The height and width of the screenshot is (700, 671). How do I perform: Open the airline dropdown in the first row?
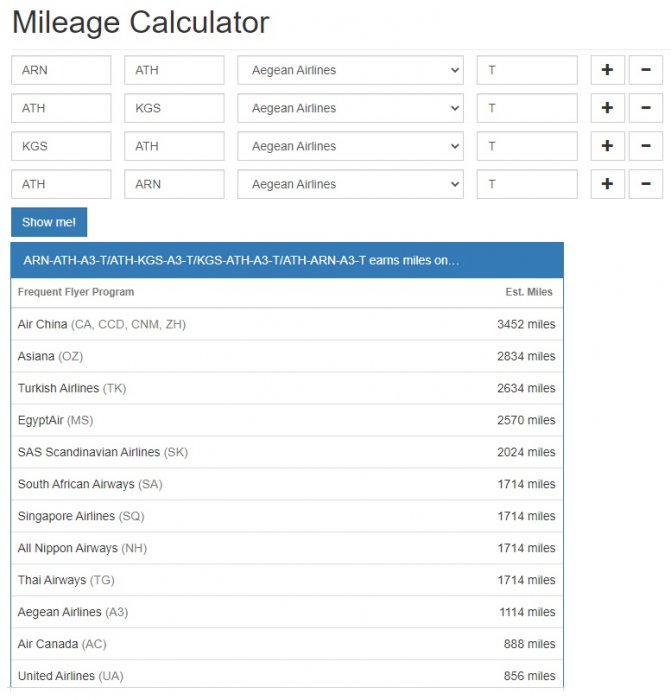(x=350, y=70)
